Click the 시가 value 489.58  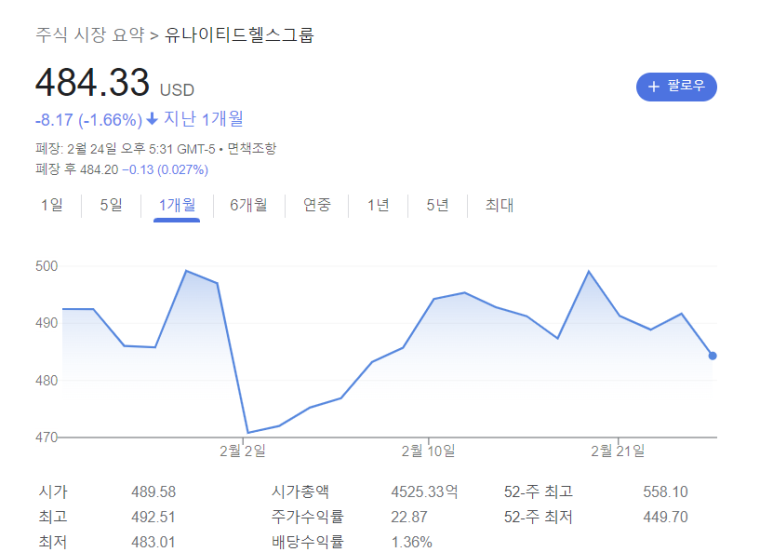(153, 492)
